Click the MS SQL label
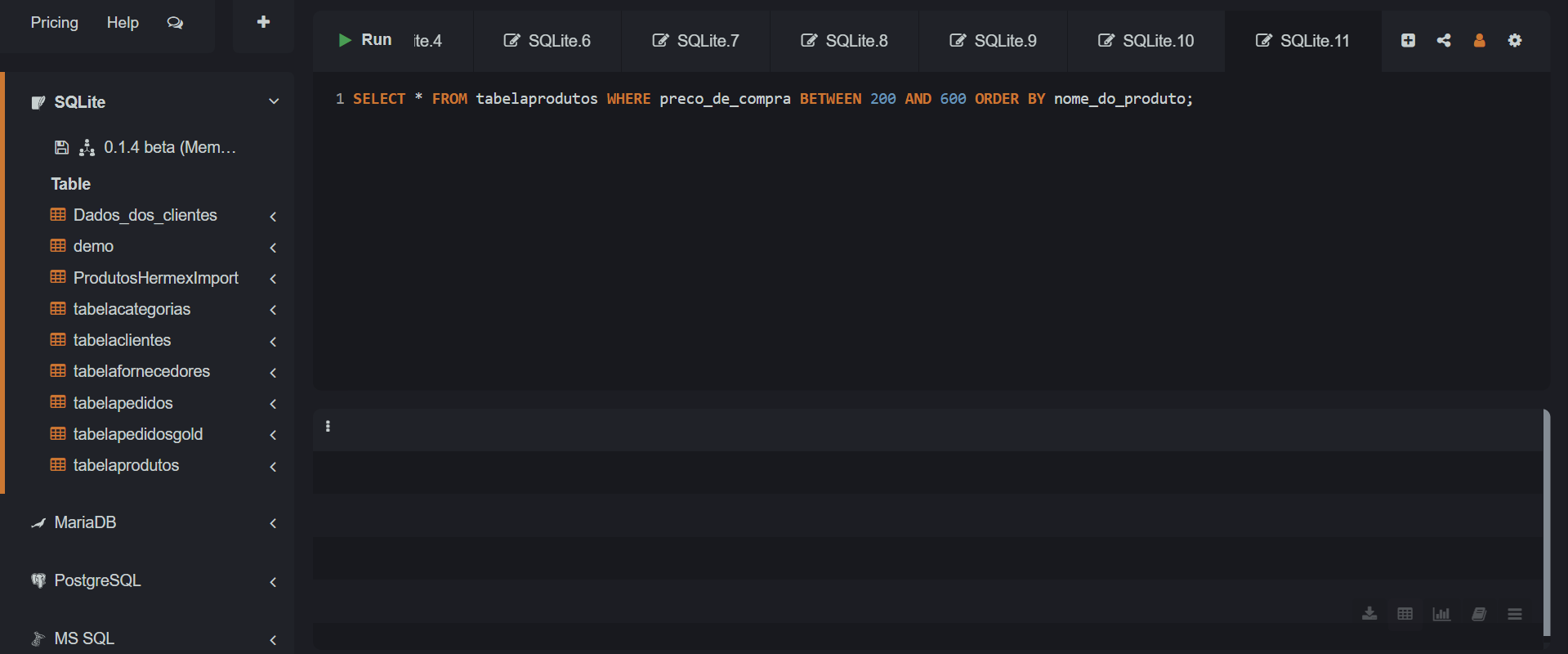1568x654 pixels. 84,638
